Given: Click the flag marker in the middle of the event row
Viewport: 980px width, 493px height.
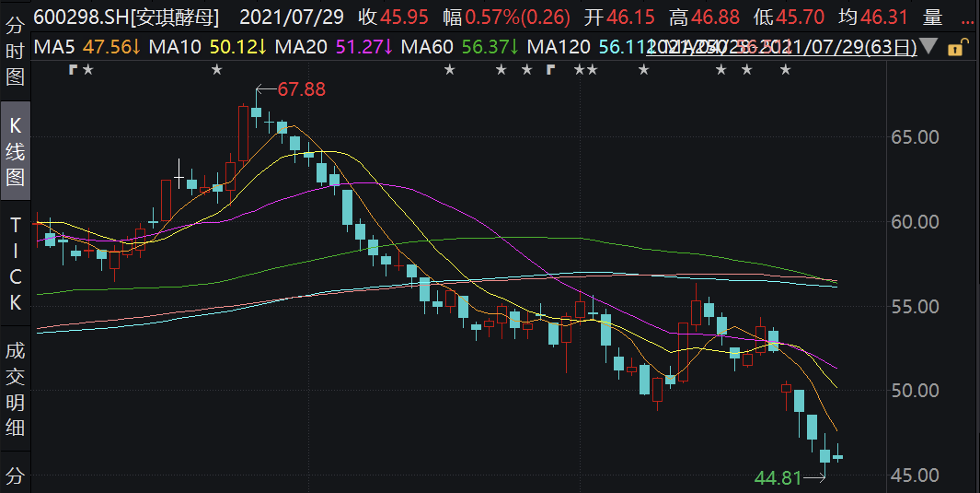Looking at the screenshot, I should (x=549, y=68).
